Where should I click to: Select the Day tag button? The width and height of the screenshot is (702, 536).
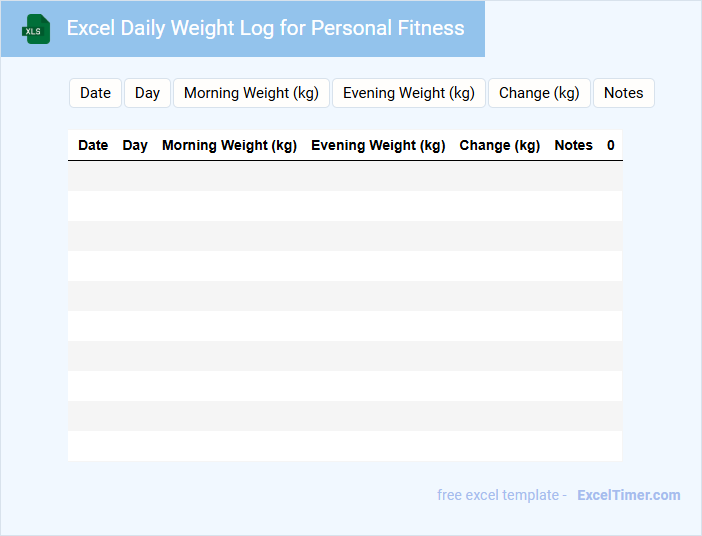[147, 93]
